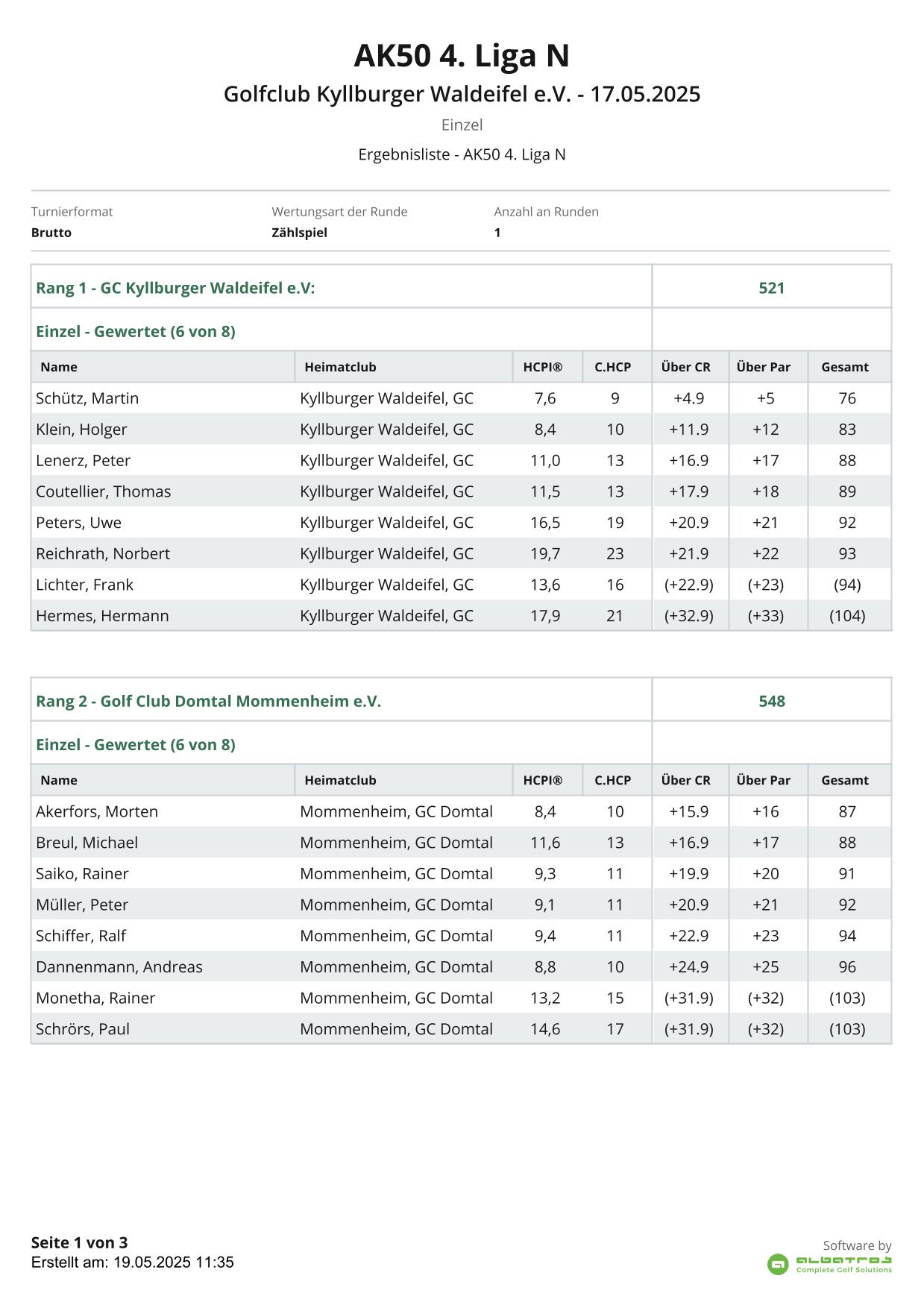Select the player name Schrörs, Paul
This screenshot has width=924, height=1308.
[83, 1029]
